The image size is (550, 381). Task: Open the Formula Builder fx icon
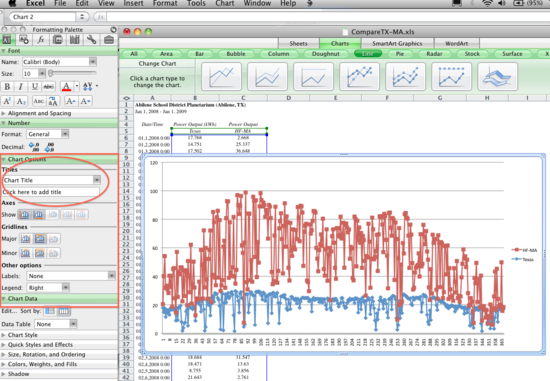[x=41, y=40]
